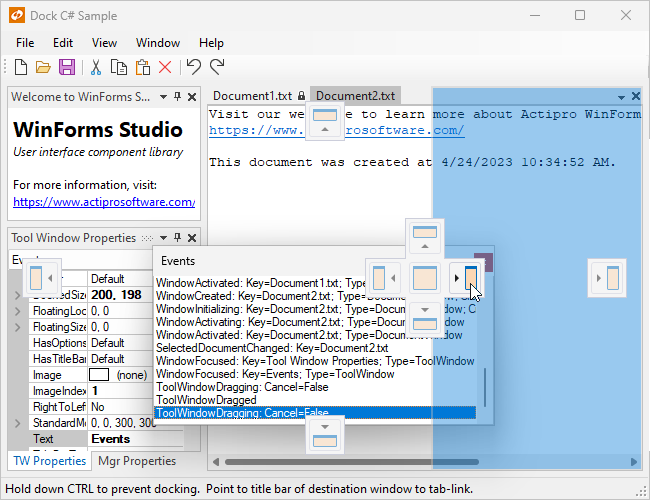Redo the action in the toolbar

click(x=217, y=66)
